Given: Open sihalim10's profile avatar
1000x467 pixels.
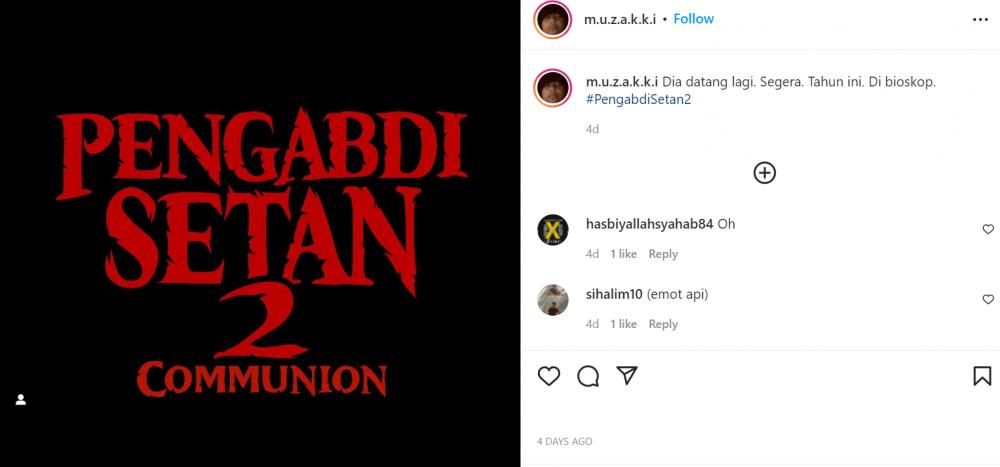Looking at the screenshot, I should point(553,300).
